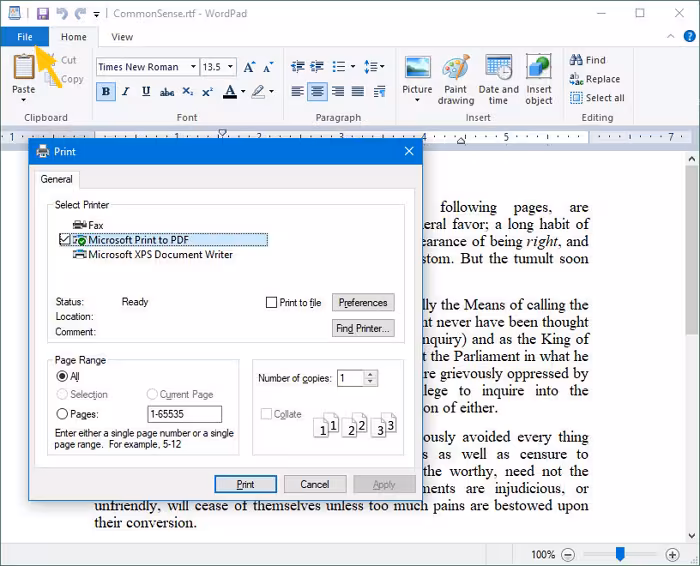The height and width of the screenshot is (566, 700).
Task: Click the bullet list icon
Action: pos(339,67)
